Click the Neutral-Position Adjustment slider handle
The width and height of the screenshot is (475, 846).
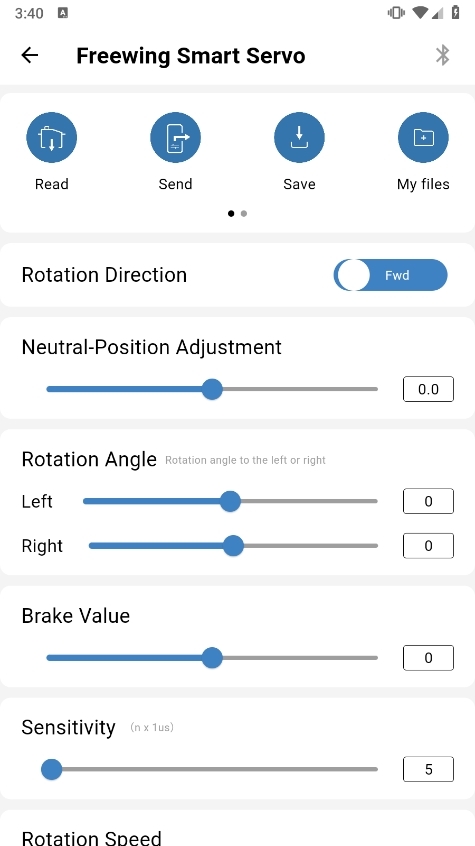pos(212,389)
